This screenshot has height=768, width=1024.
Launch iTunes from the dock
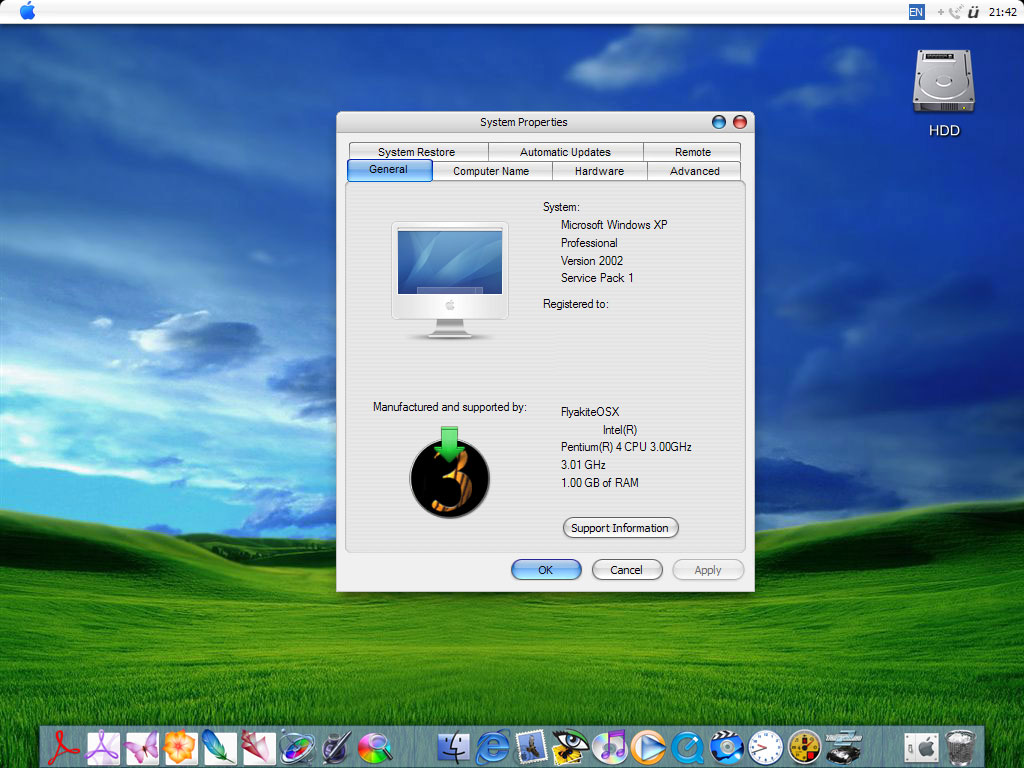tap(610, 746)
